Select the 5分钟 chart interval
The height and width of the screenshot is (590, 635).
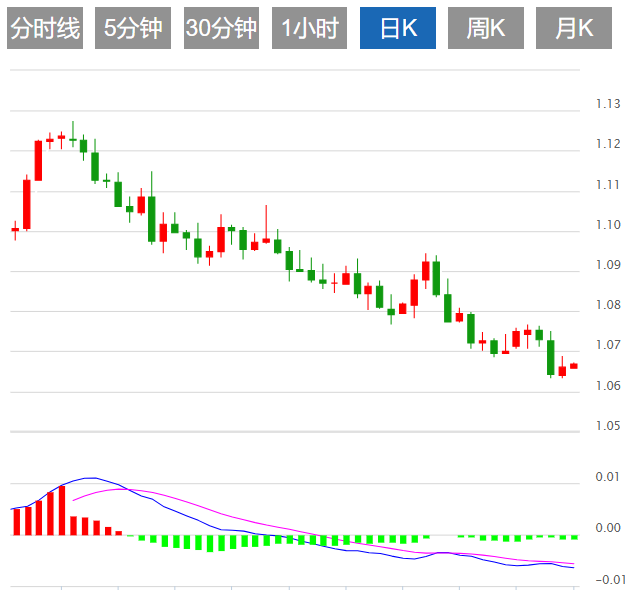(x=133, y=28)
